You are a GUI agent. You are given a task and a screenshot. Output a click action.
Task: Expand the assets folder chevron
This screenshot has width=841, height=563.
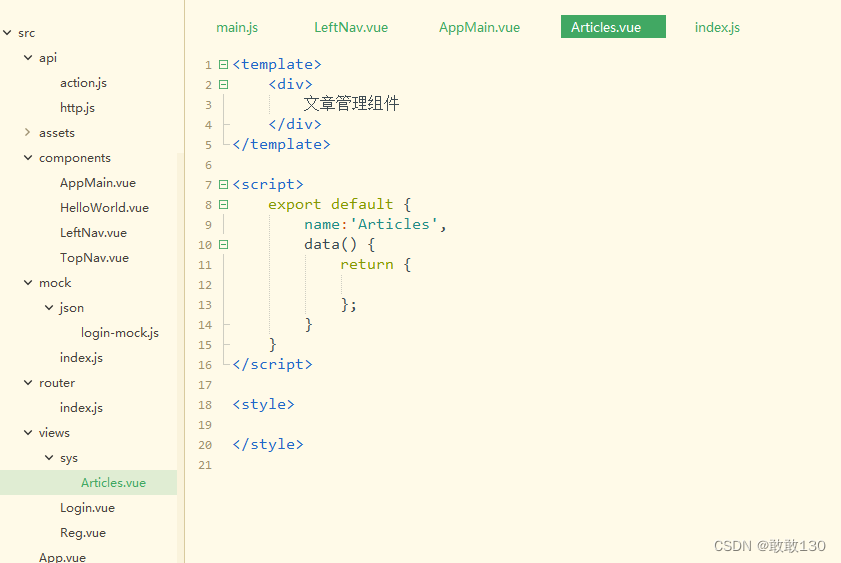coord(28,132)
